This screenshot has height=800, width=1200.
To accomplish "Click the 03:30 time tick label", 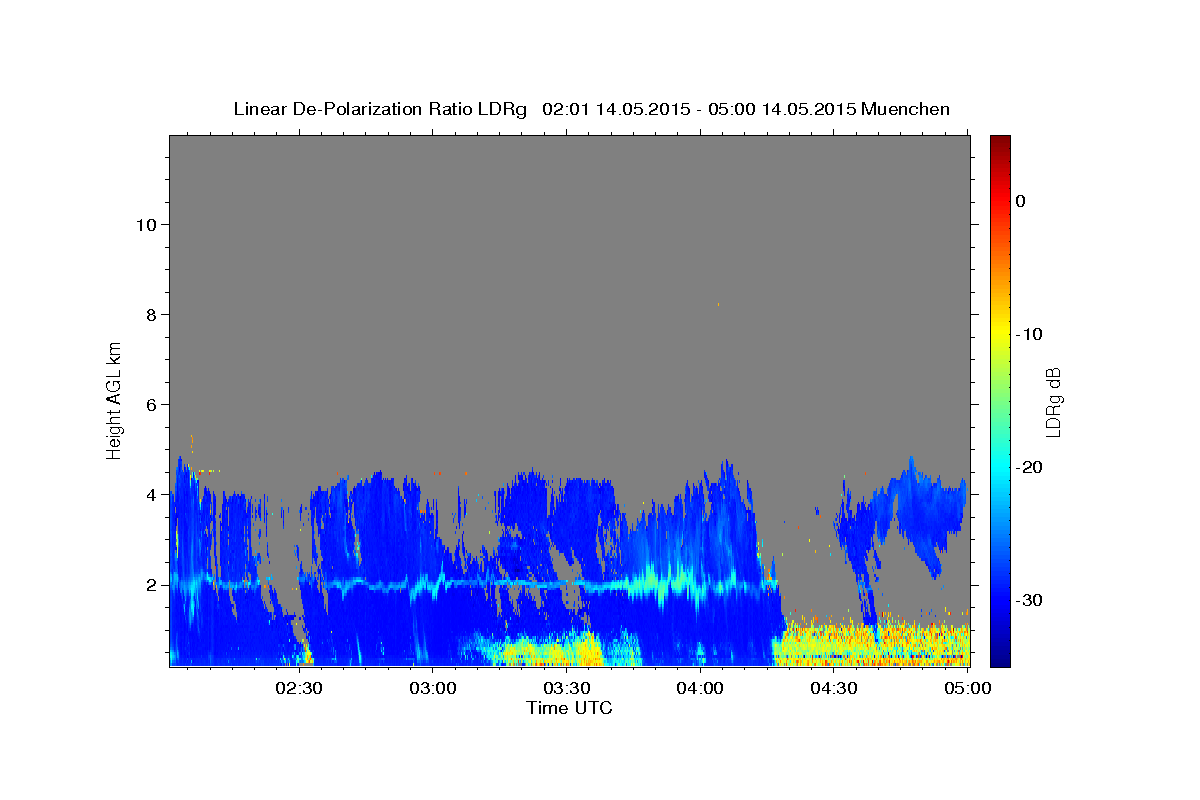I will 567,687.
